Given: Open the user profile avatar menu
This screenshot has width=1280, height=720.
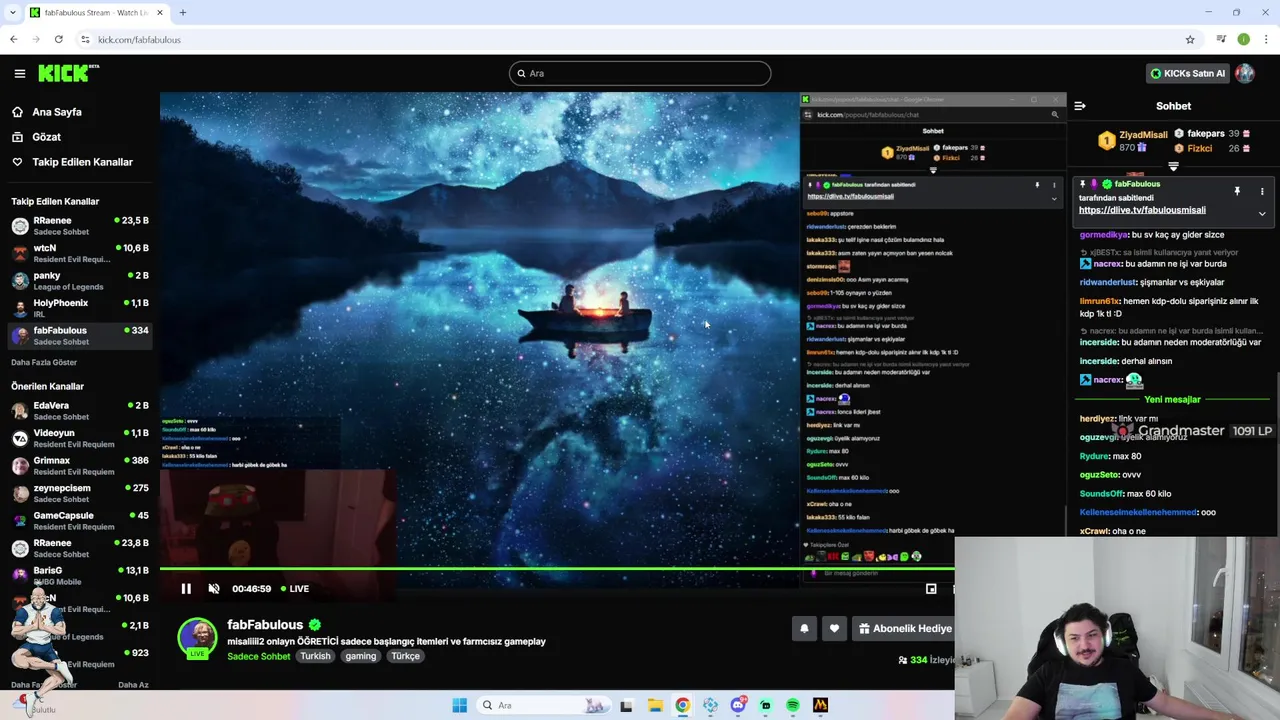Looking at the screenshot, I should click(1245, 73).
